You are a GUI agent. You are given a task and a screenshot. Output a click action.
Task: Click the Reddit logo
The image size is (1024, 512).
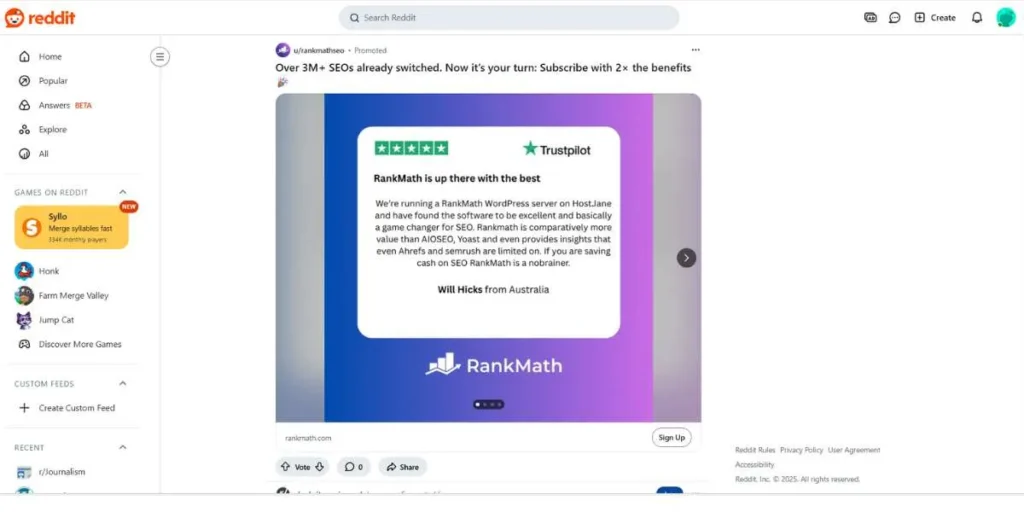[40, 18]
